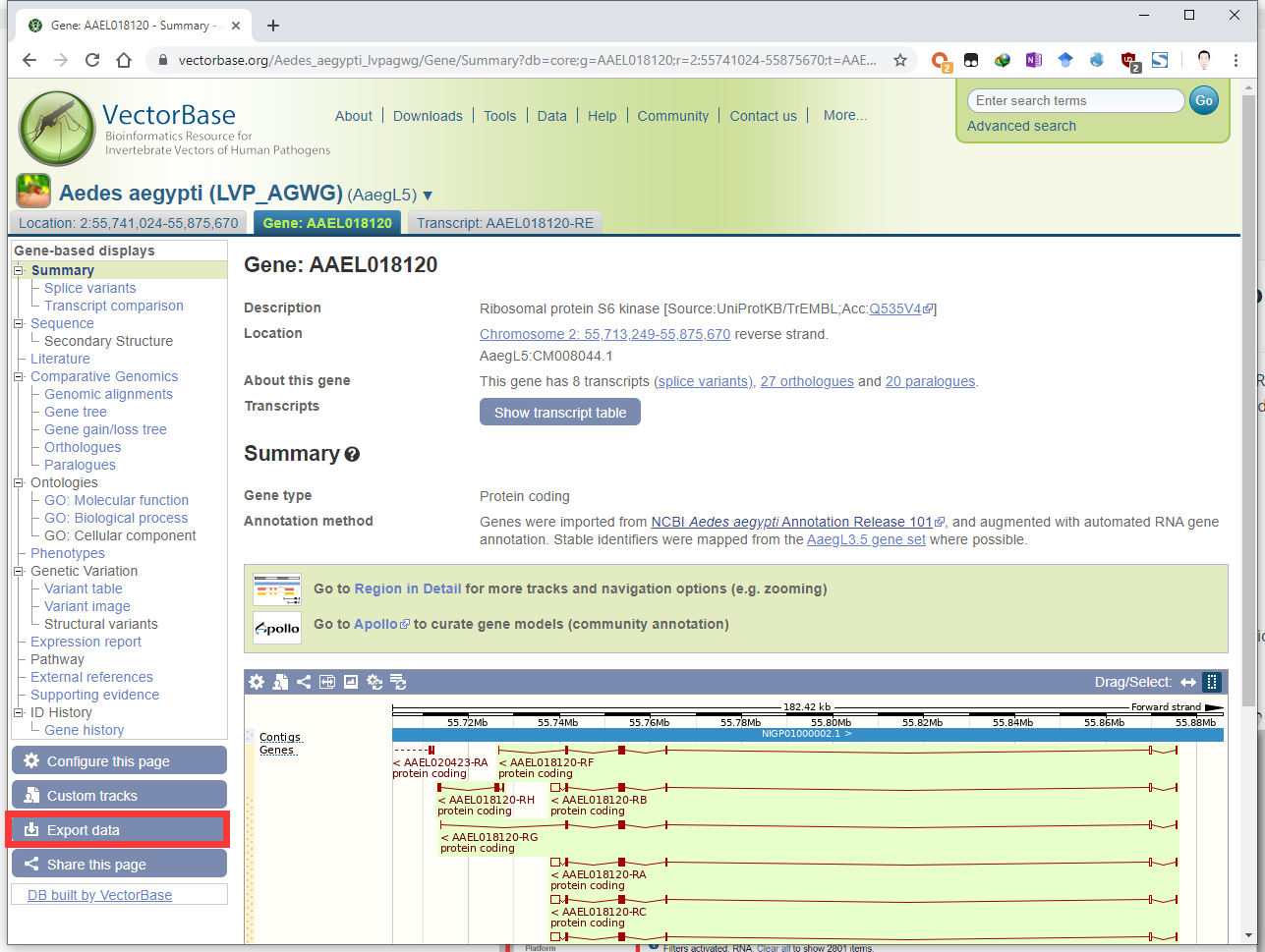
Task: Click the browser reload button
Action: click(x=92, y=60)
